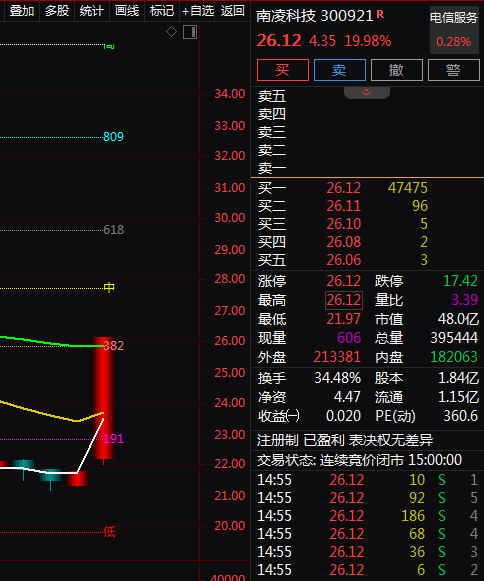Open the 警 alert button
Screen dimensions: 484x581
pos(454,70)
